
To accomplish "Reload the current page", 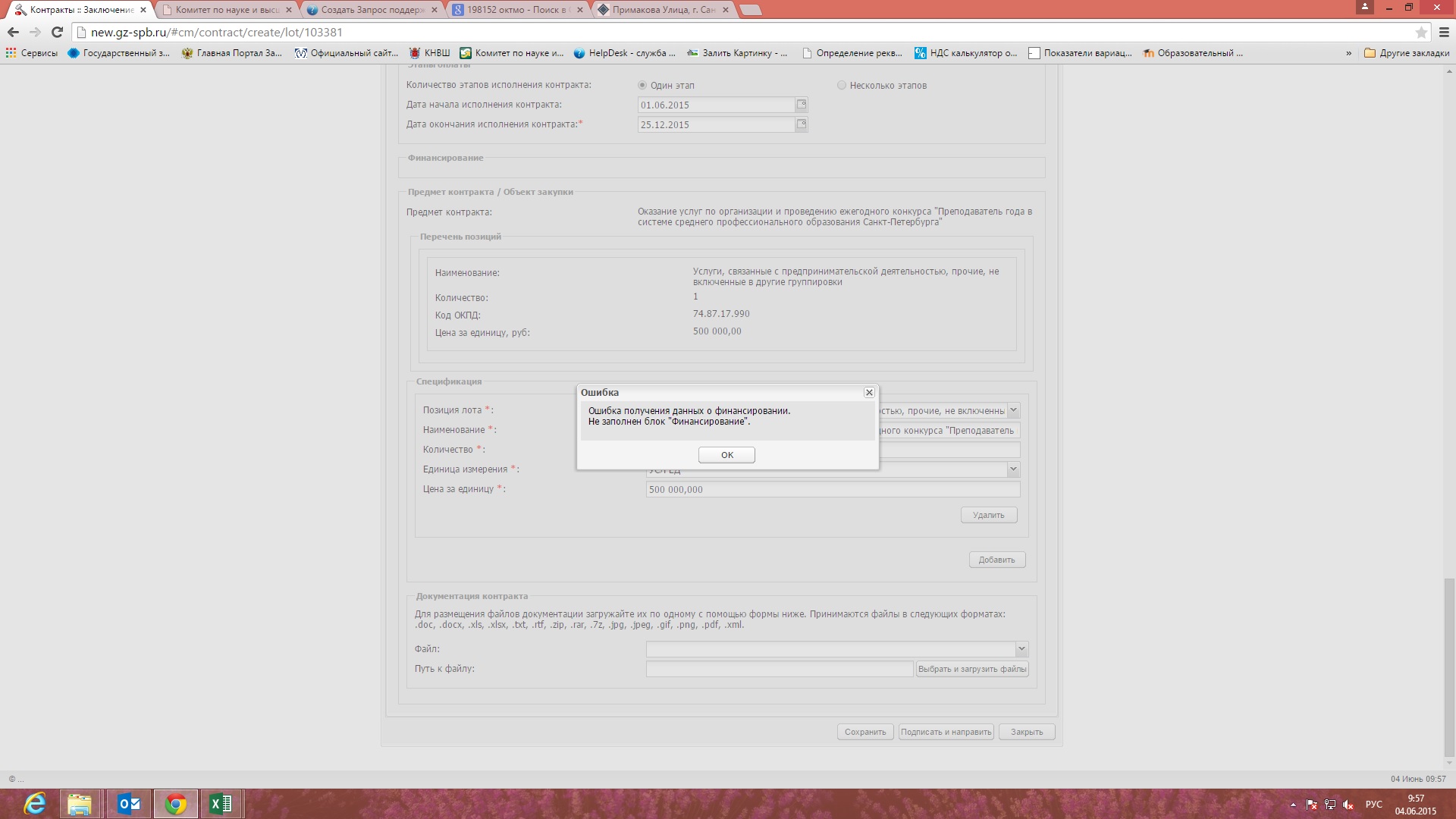I will (57, 32).
